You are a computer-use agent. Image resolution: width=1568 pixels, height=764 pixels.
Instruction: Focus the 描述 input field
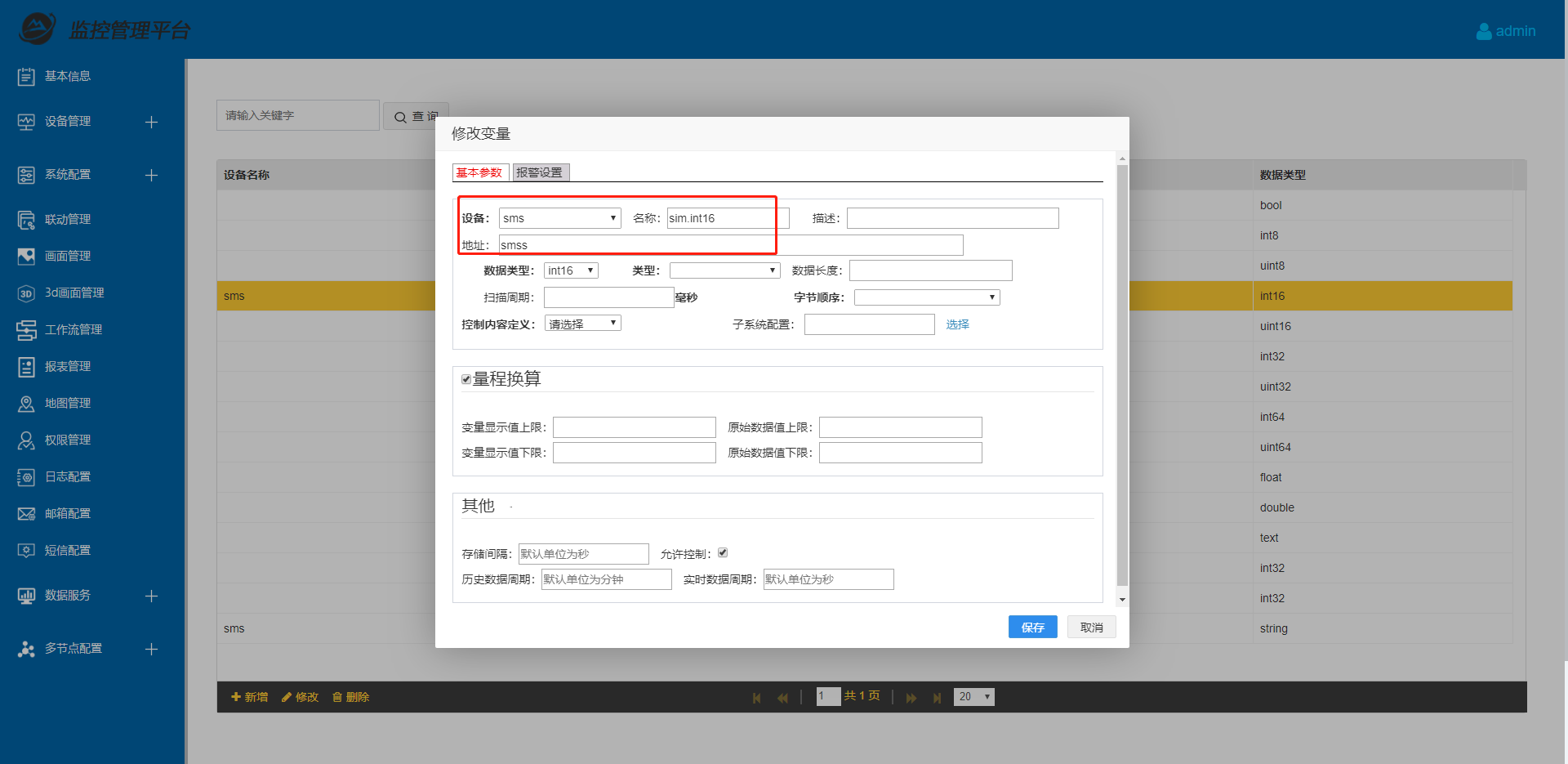[x=953, y=218]
